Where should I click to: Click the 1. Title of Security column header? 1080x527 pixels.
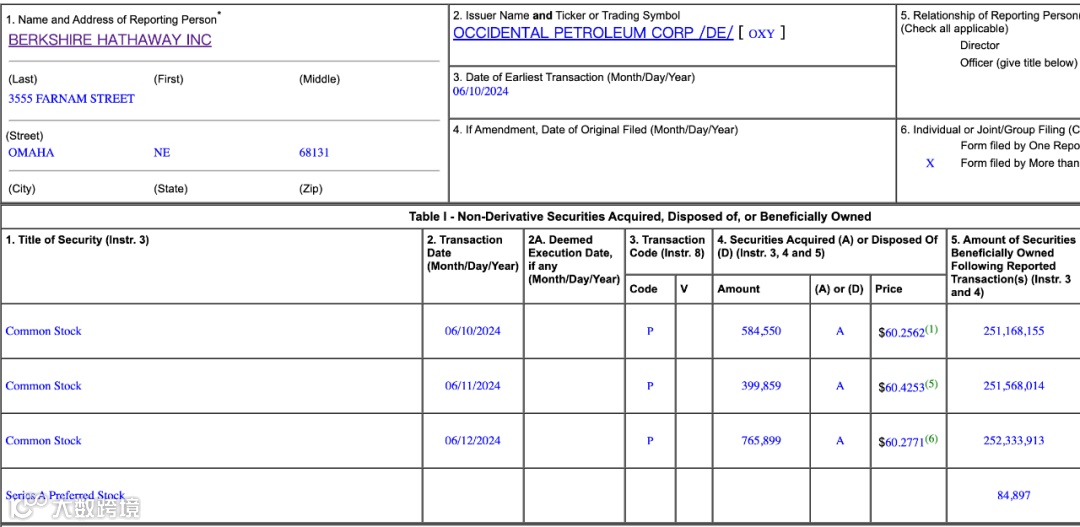point(77,240)
